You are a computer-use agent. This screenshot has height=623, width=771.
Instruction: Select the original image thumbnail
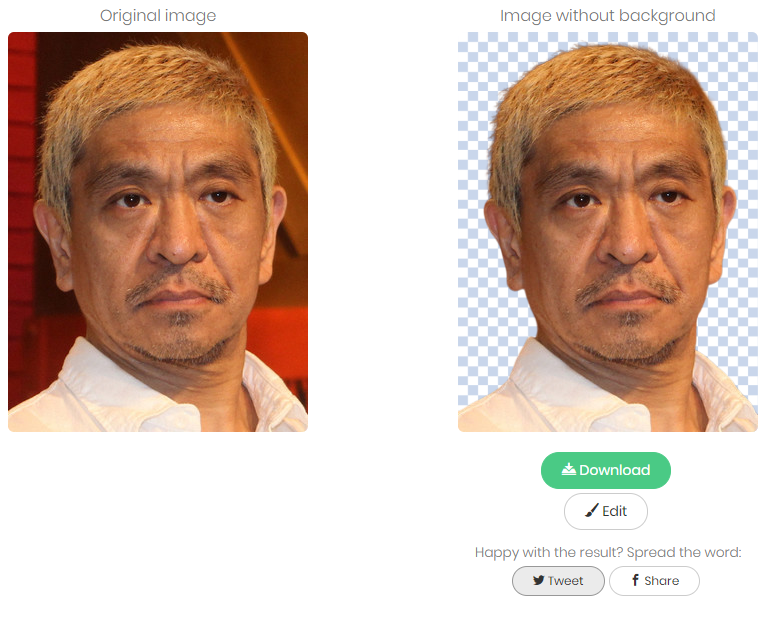[158, 232]
